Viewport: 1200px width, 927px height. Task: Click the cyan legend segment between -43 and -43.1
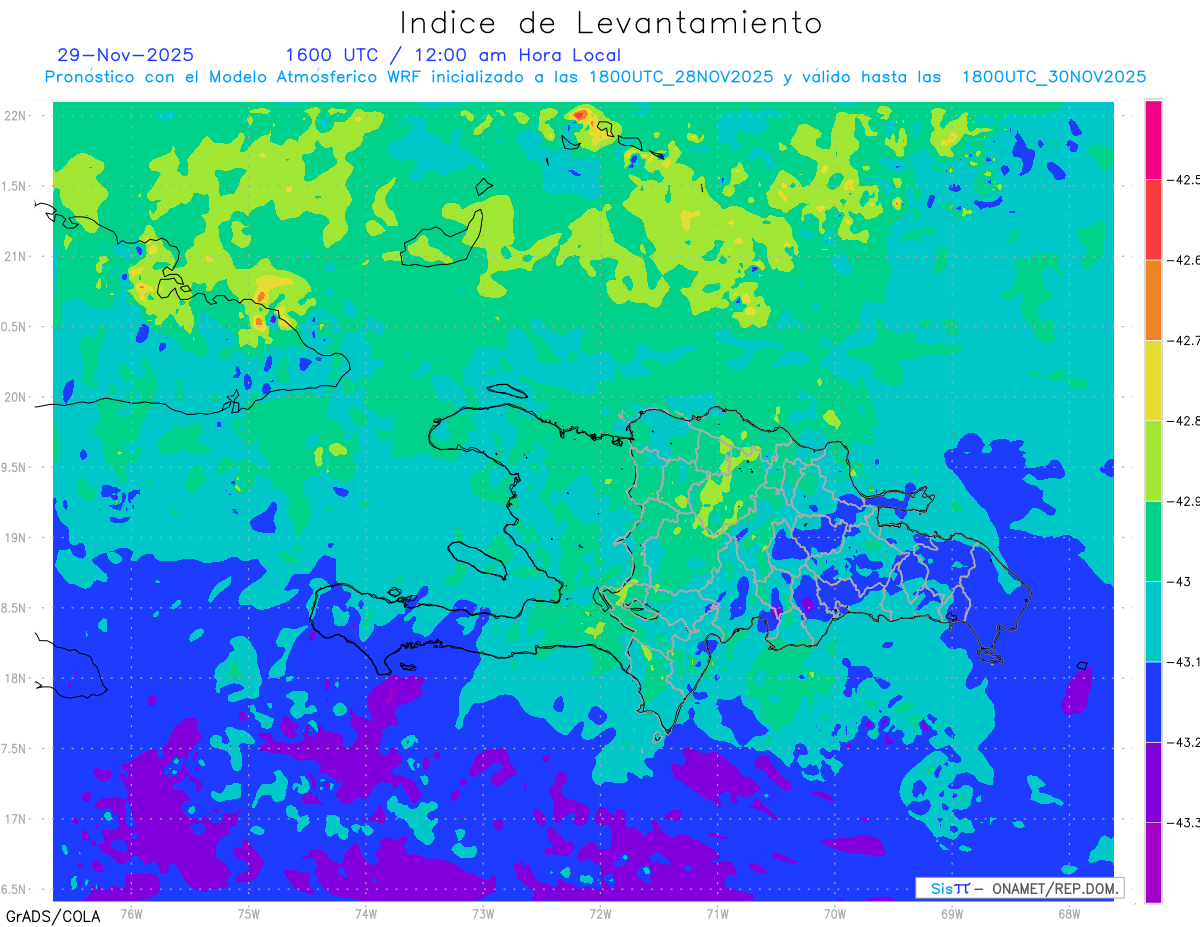(1153, 621)
